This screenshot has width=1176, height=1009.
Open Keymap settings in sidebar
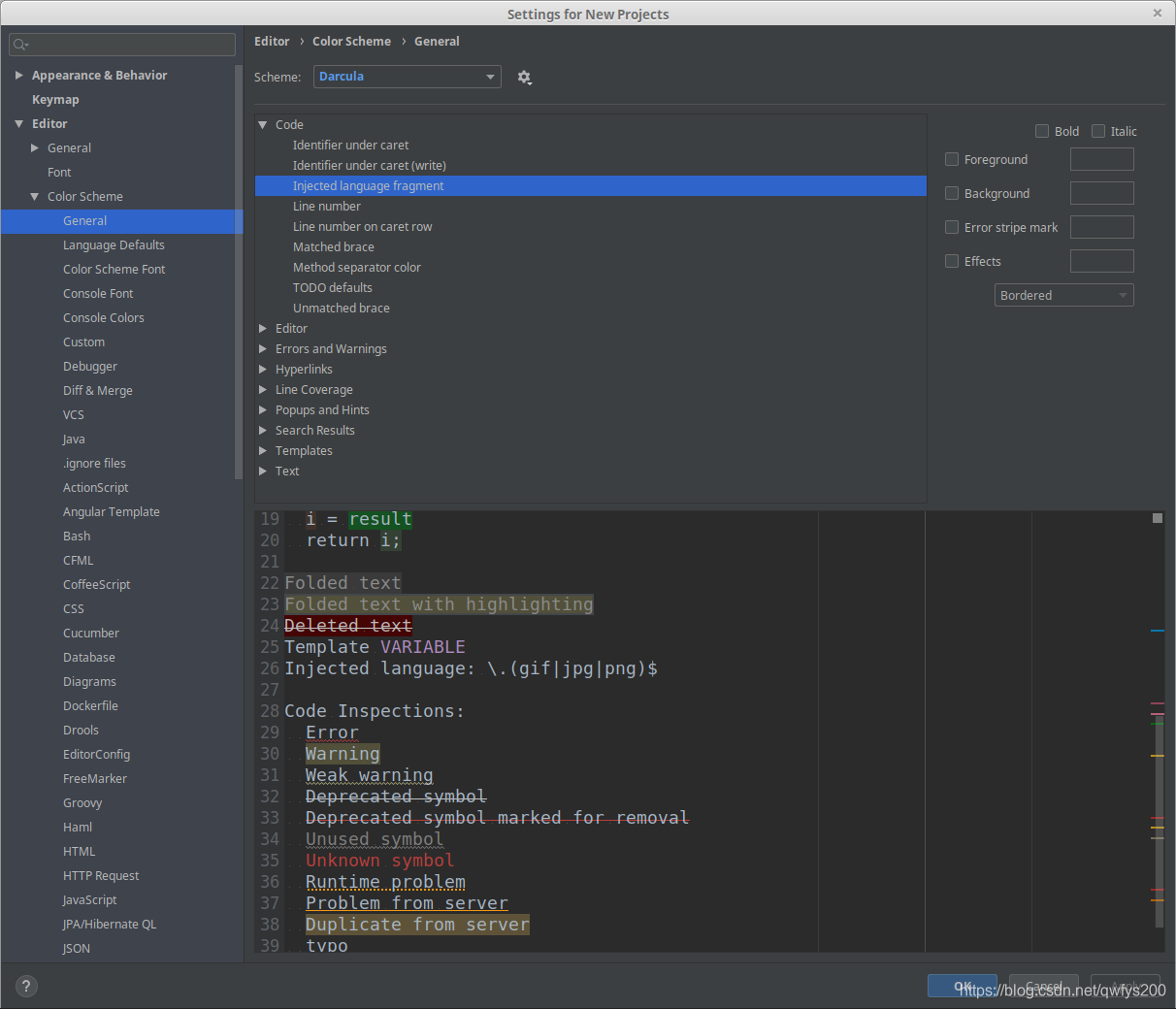[x=55, y=100]
